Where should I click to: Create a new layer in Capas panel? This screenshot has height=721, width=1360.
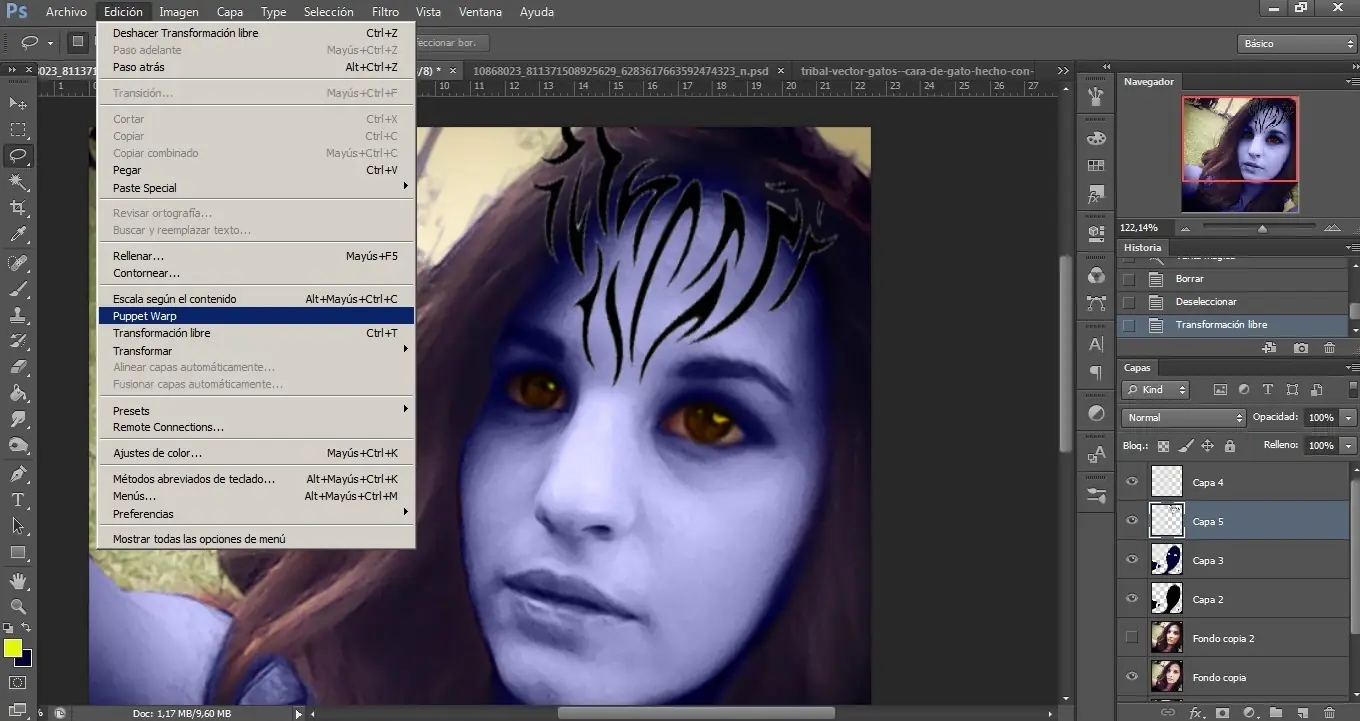(x=1303, y=713)
